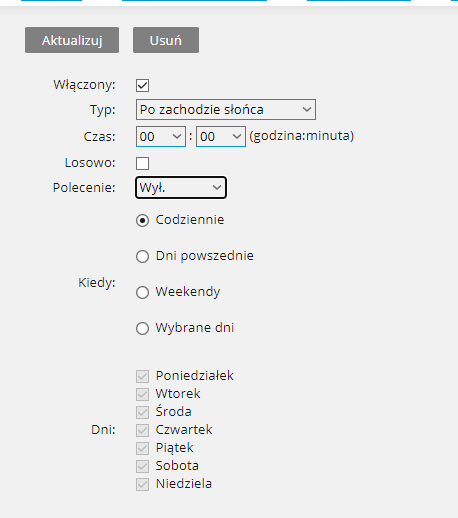Screen dimensions: 458x518
Task: Uncheck the Włączony checkbox
Action: pos(142,85)
